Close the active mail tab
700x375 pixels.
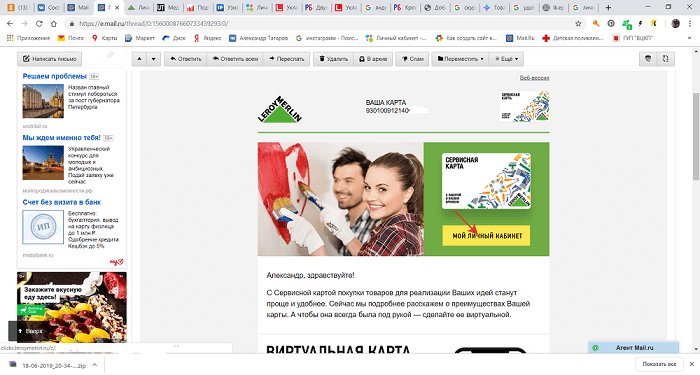point(117,7)
